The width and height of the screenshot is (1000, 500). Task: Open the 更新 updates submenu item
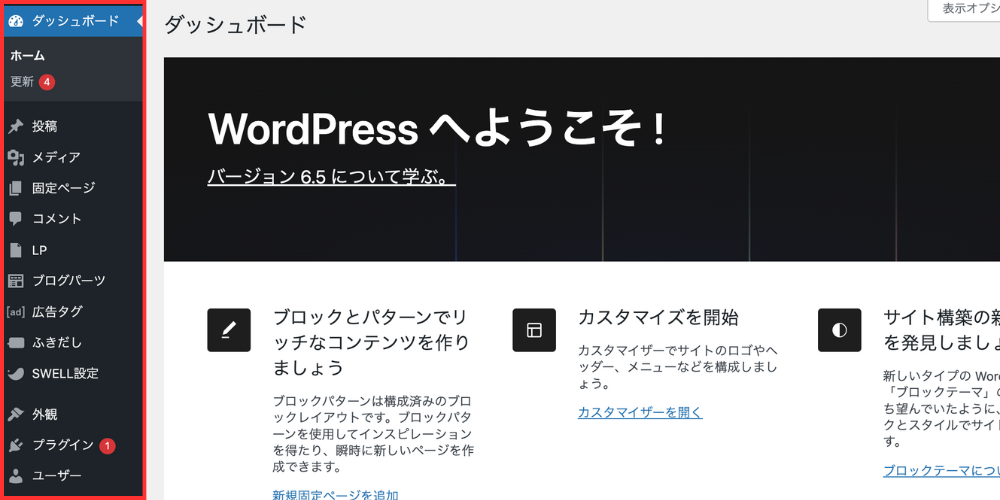pyautogui.click(x=22, y=82)
